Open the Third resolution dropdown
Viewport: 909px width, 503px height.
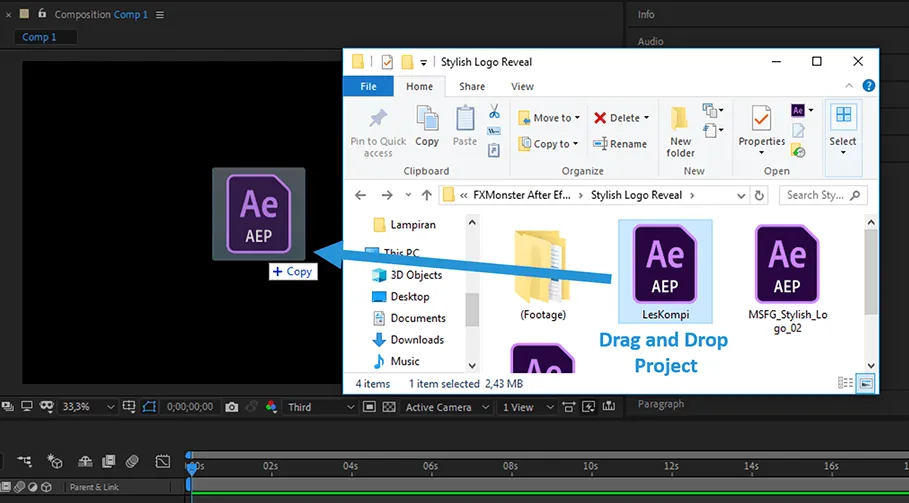[321, 407]
